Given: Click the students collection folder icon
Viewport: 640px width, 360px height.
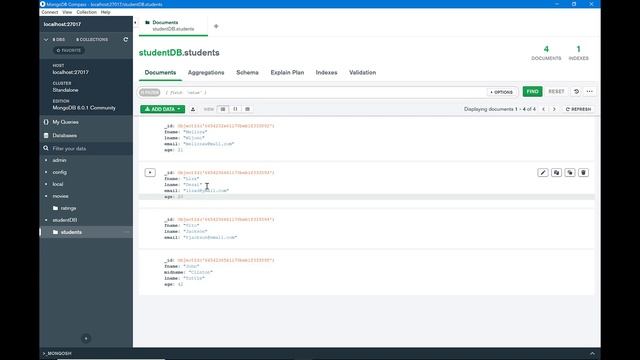Looking at the screenshot, I should coord(55,232).
